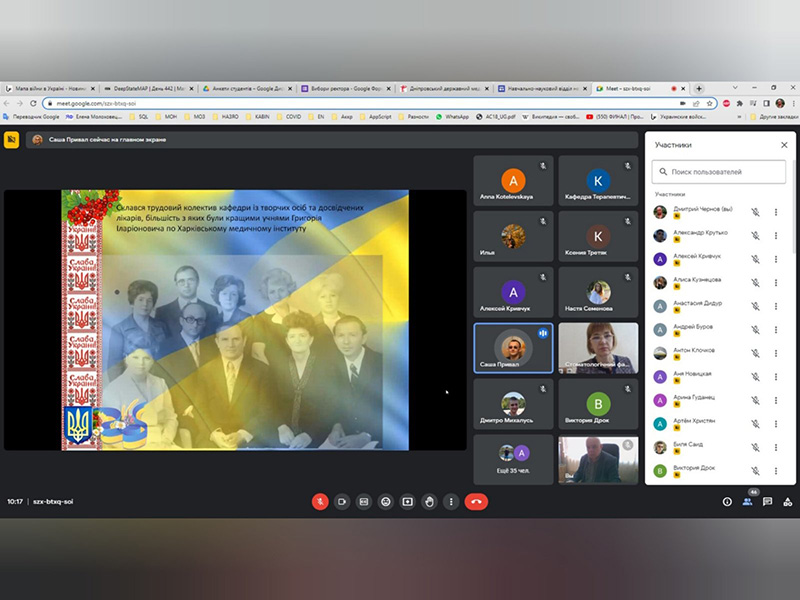Click the present screen icon
Screen dimensions: 800x600
tap(408, 501)
